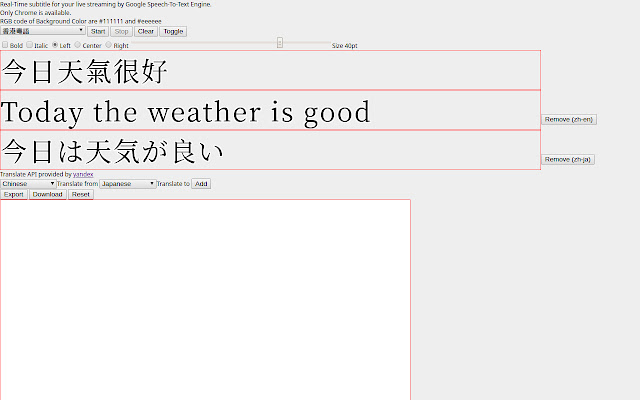
Task: Select the Right alignment radio button
Action: point(109,44)
